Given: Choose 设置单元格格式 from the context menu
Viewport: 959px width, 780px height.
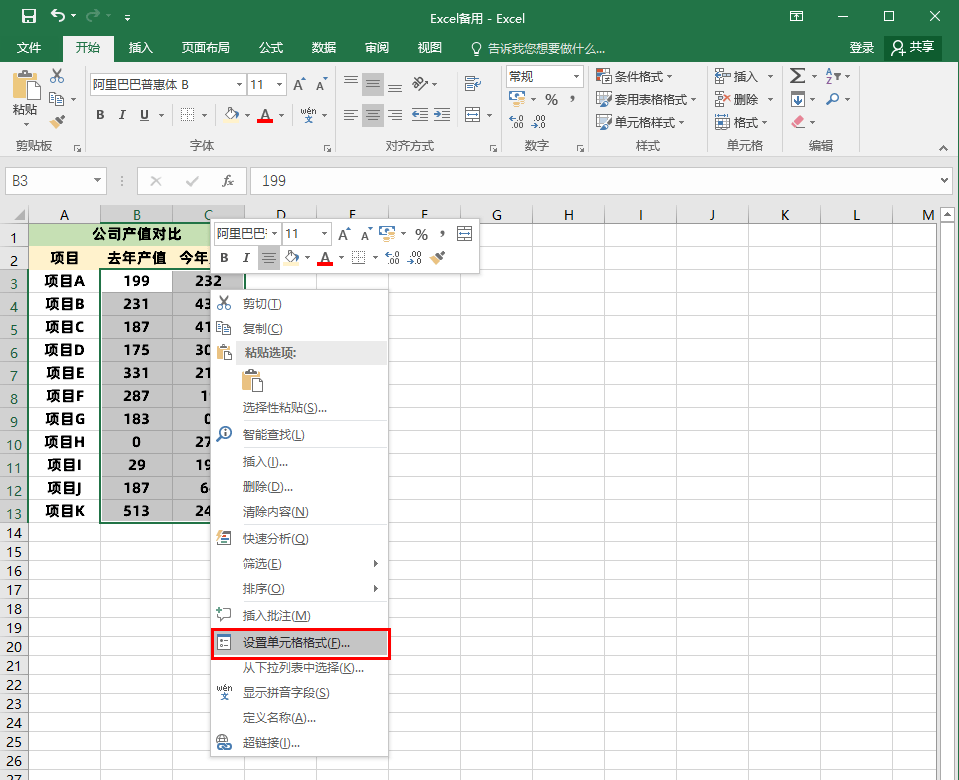Looking at the screenshot, I should (300, 643).
